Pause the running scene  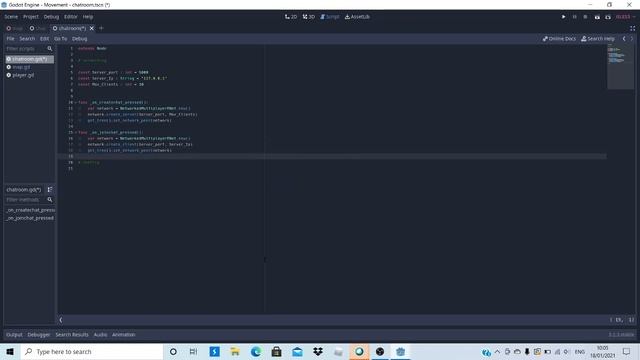[575, 17]
